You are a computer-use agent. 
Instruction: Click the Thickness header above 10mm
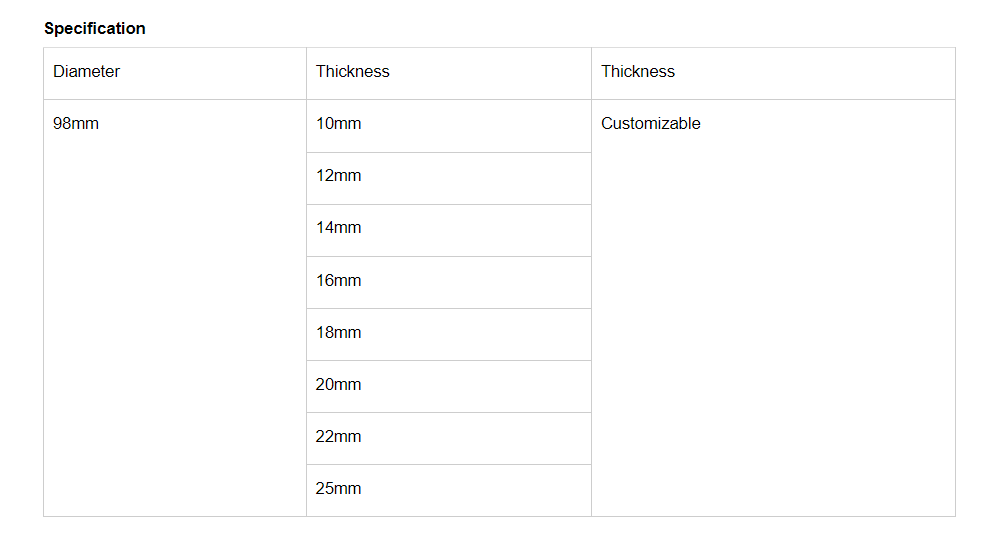click(353, 72)
